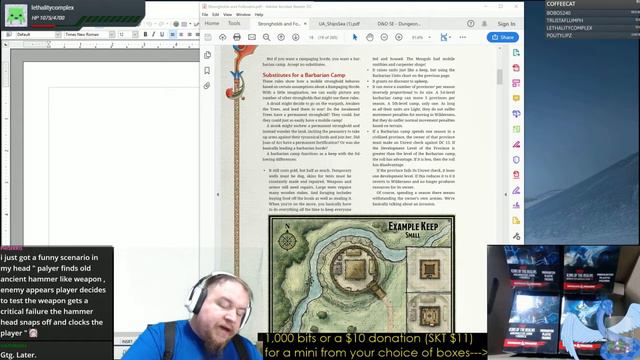
Task: Toggle Underline in the word processor toolbar
Action: pyautogui.click(x=162, y=35)
